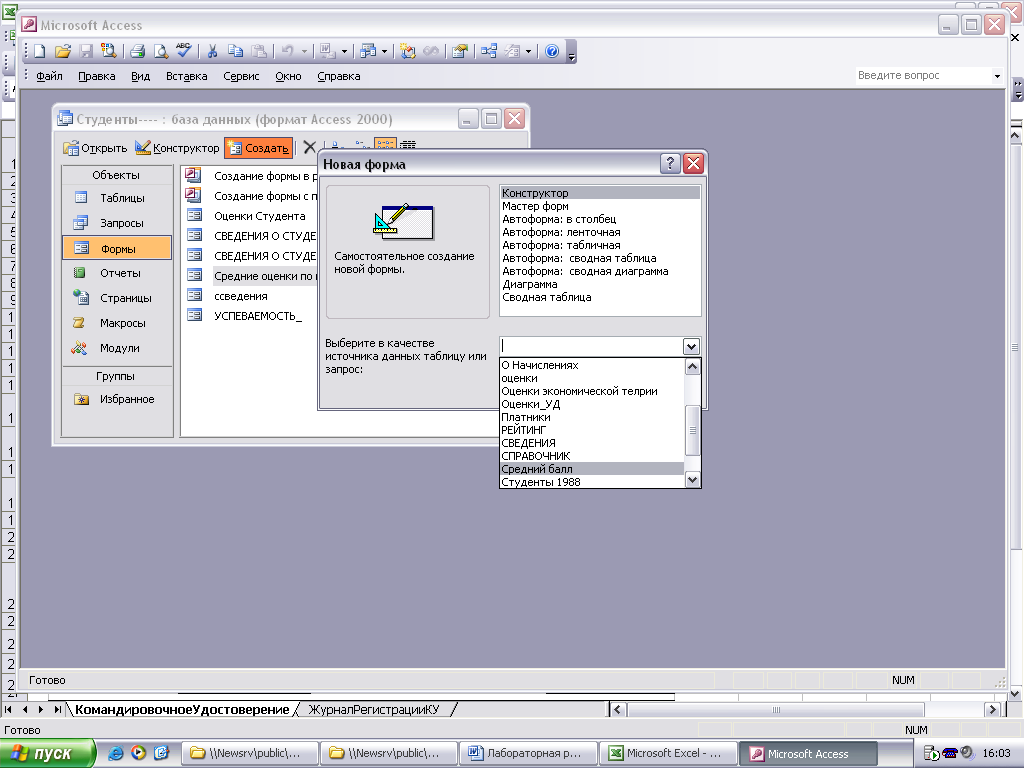Select Оценки_УД in dropdown list
The width and height of the screenshot is (1024, 768).
click(x=592, y=404)
